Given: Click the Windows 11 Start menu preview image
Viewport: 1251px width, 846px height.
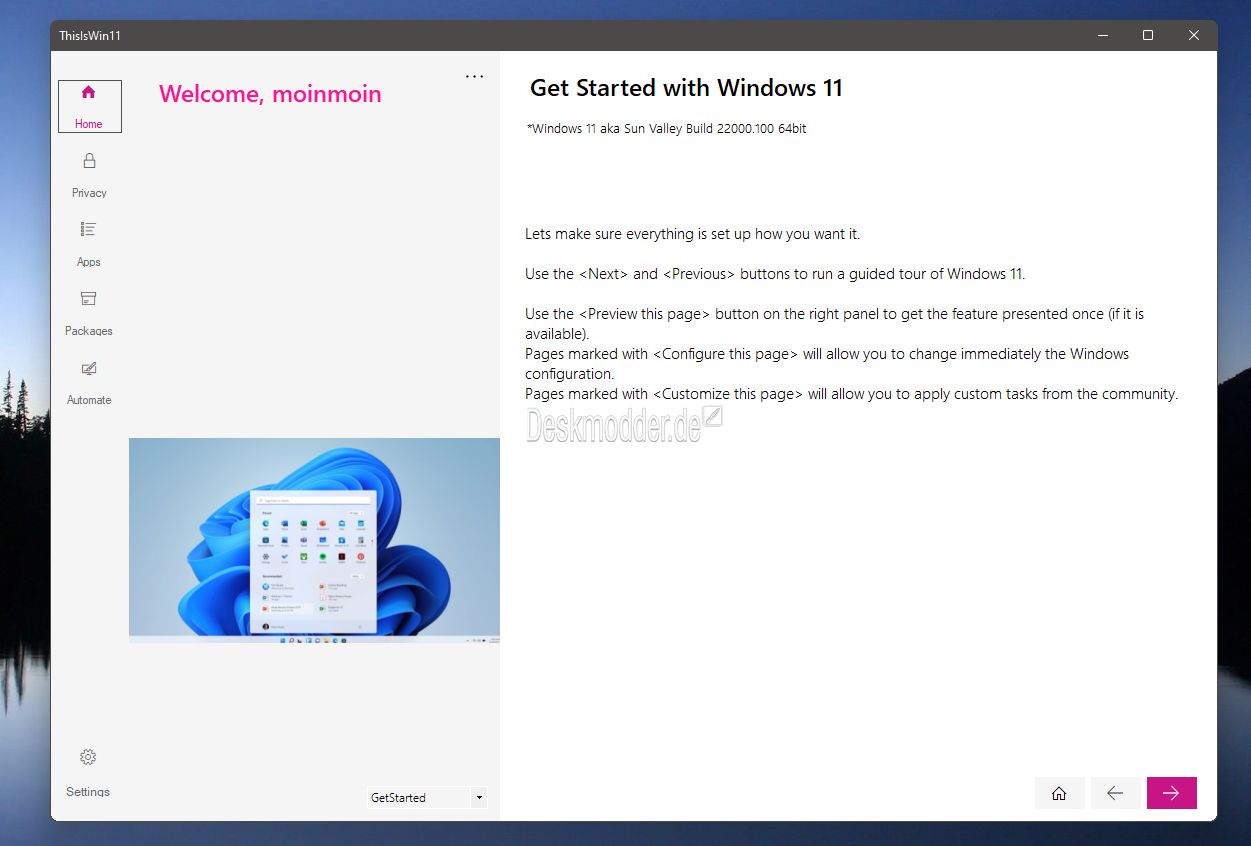Looking at the screenshot, I should 314,540.
